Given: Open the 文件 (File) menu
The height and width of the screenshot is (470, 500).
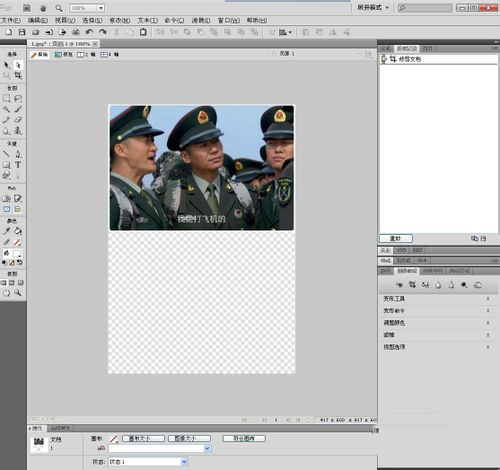Looking at the screenshot, I should coord(11,20).
